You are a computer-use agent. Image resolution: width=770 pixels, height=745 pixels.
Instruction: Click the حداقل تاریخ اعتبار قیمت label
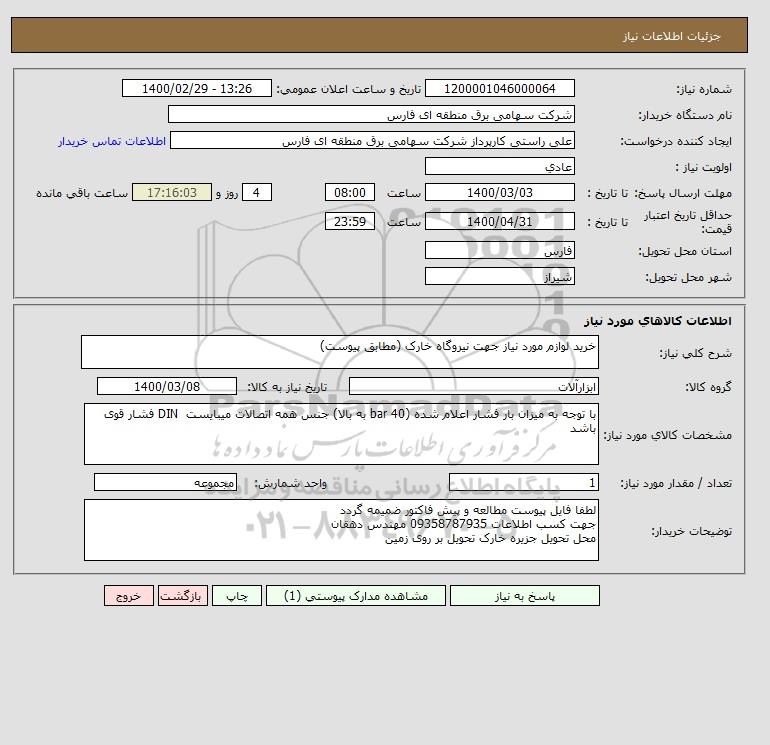pyautogui.click(x=688, y=221)
